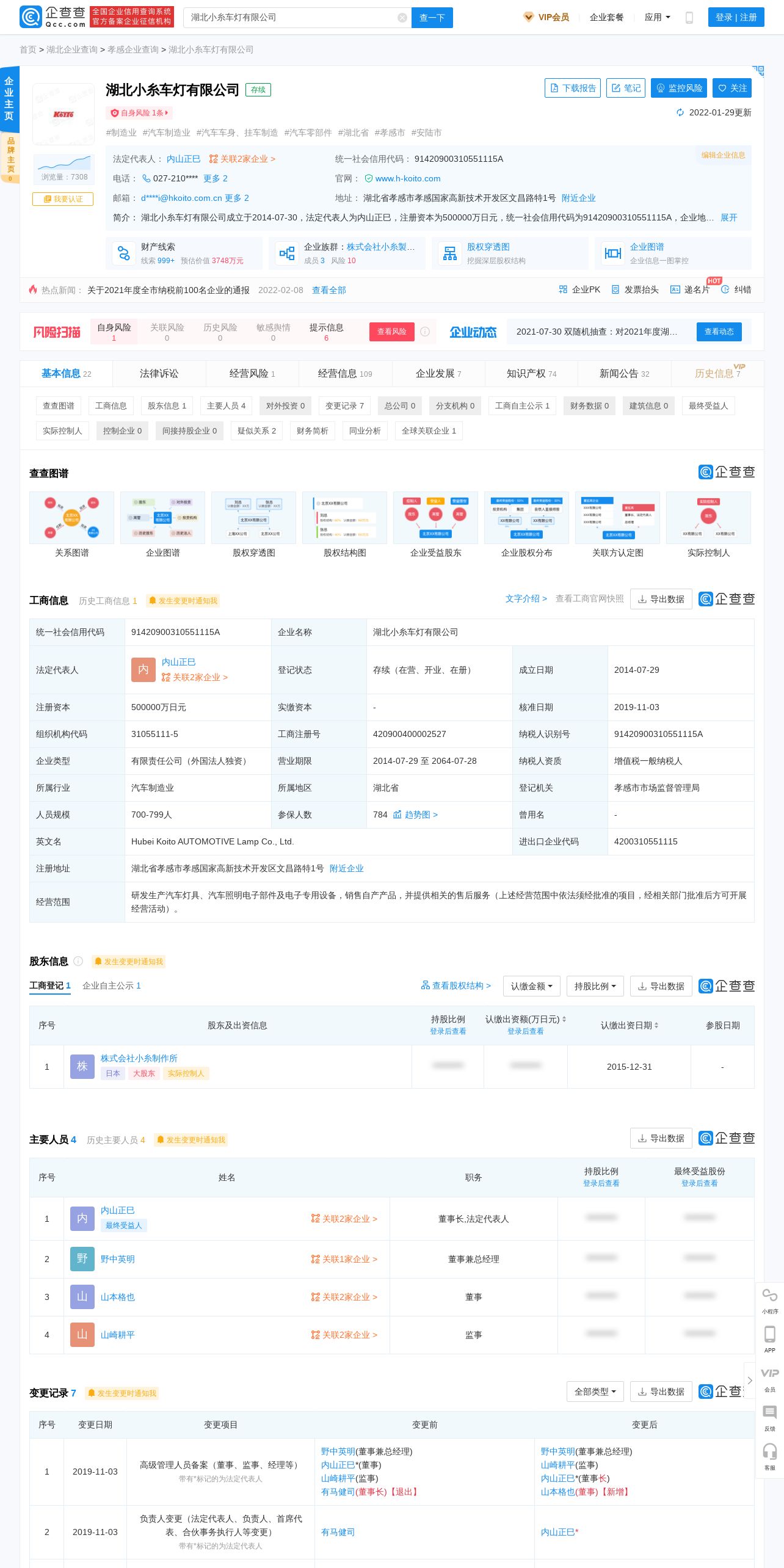Click the phone icon next to 027-210****
The width and height of the screenshot is (784, 1568).
click(x=147, y=178)
